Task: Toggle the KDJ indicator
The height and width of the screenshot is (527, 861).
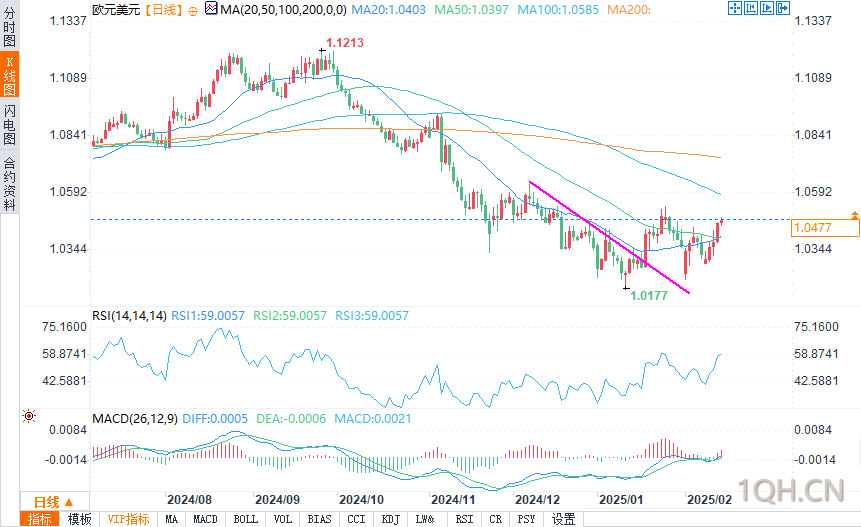Action: [390, 519]
